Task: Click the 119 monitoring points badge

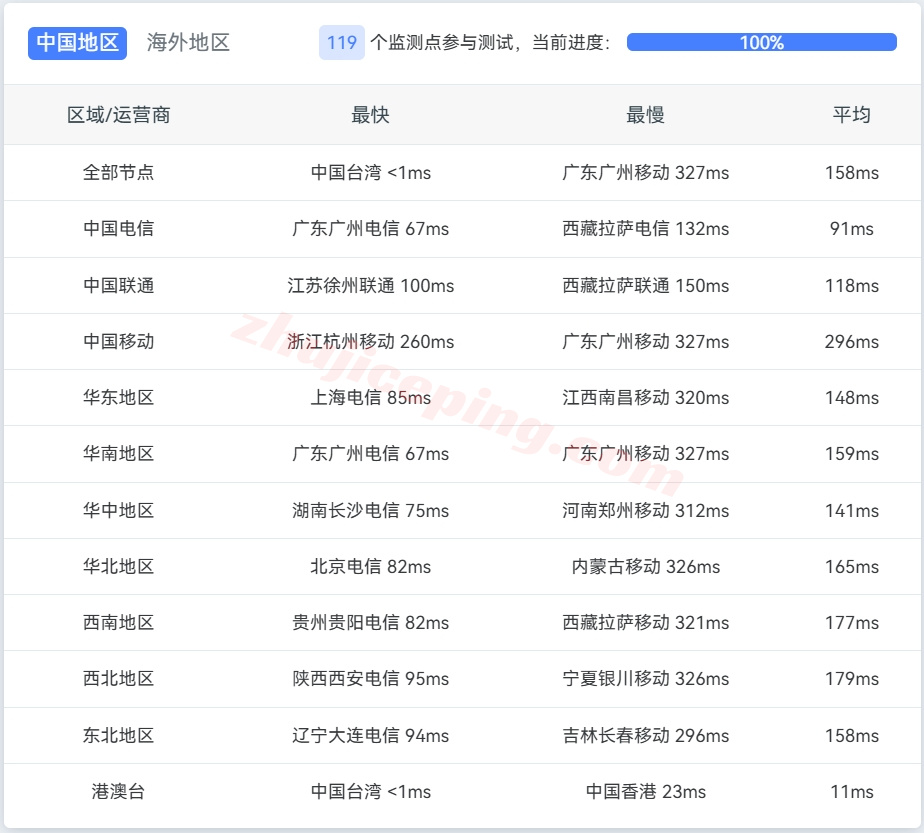Action: click(342, 42)
